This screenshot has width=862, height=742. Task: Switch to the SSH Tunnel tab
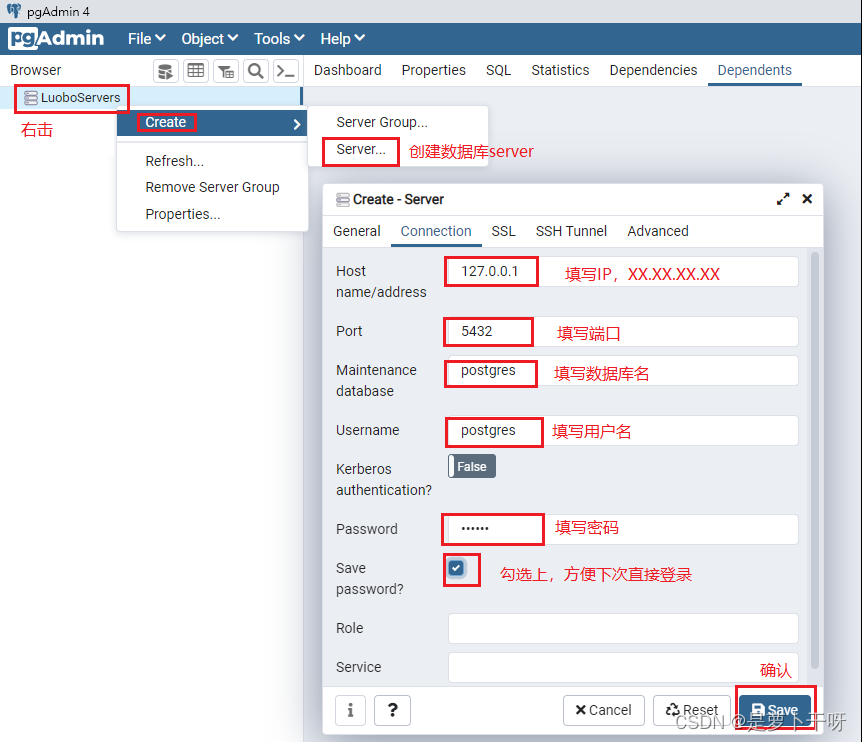(571, 231)
